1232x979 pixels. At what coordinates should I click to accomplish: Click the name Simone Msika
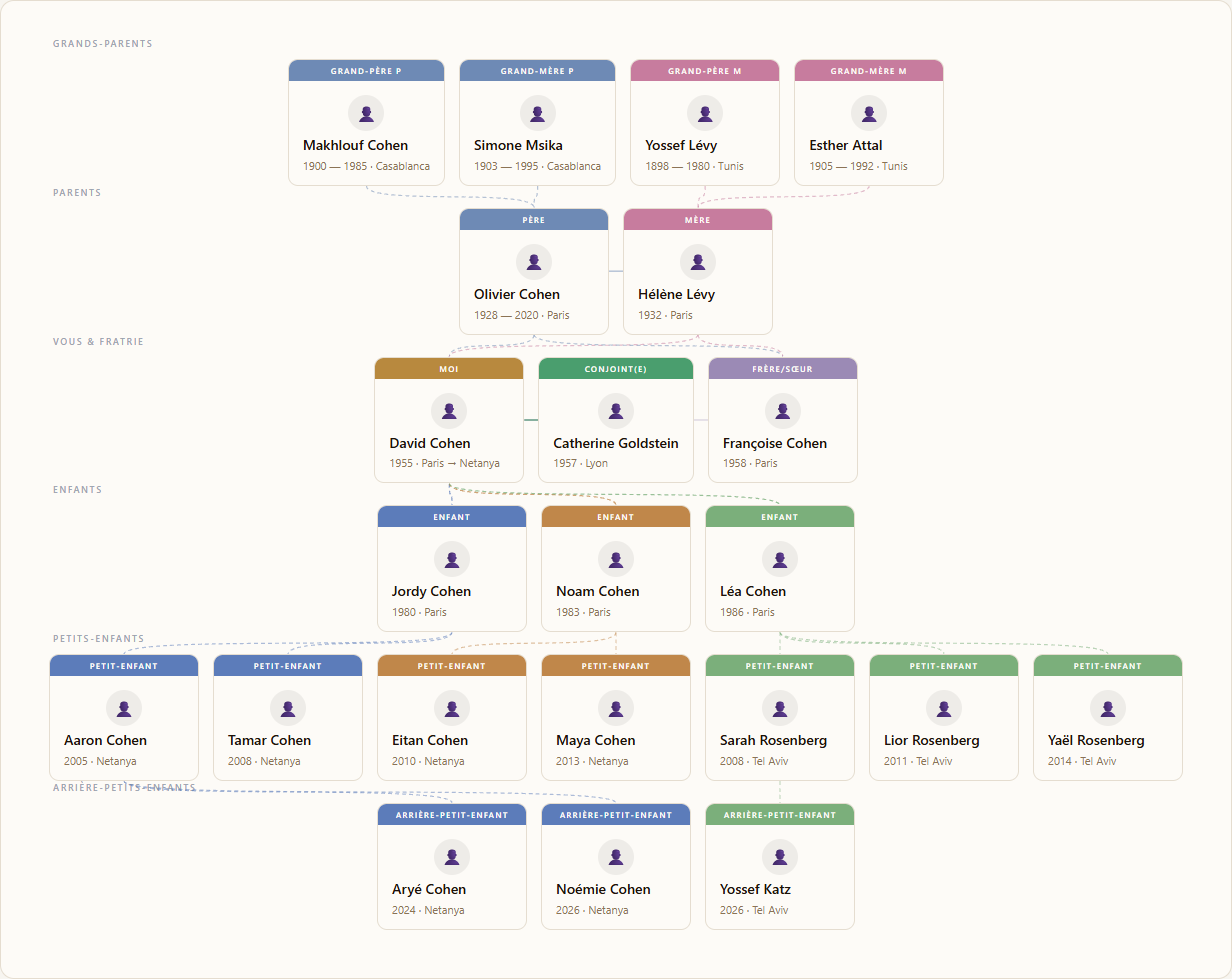coord(518,145)
